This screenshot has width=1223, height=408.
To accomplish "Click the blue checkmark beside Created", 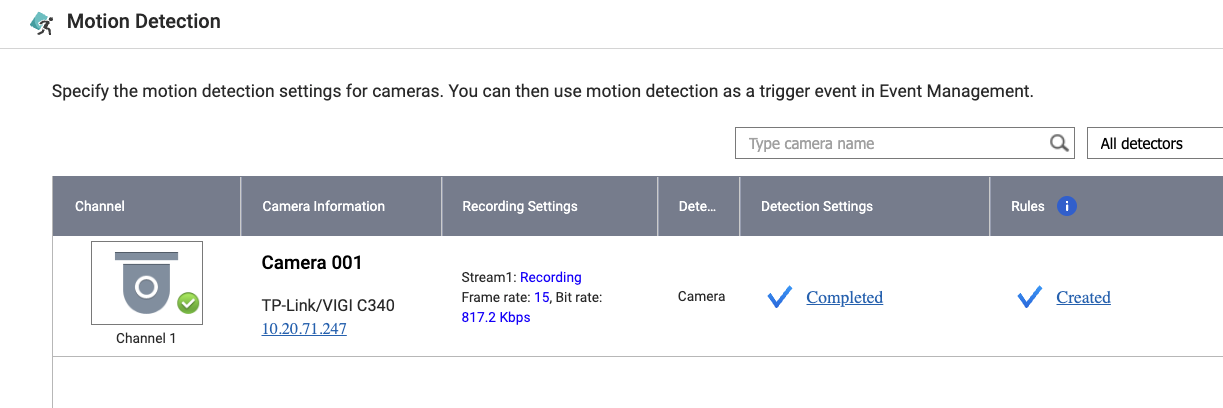I will pyautogui.click(x=1029, y=297).
